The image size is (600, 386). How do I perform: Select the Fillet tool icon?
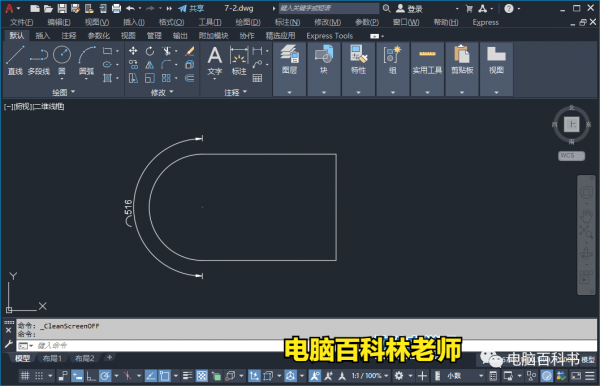point(166,64)
